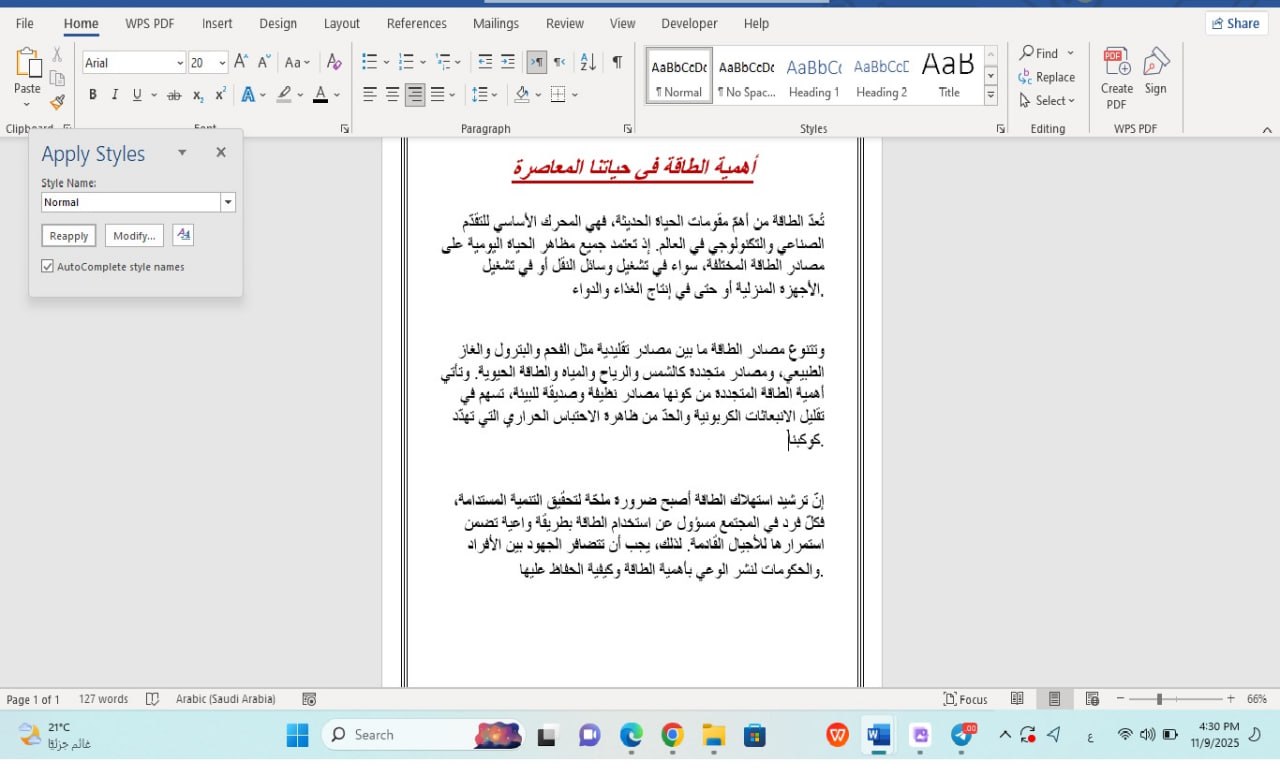Toggle Bold formatting

point(93,95)
